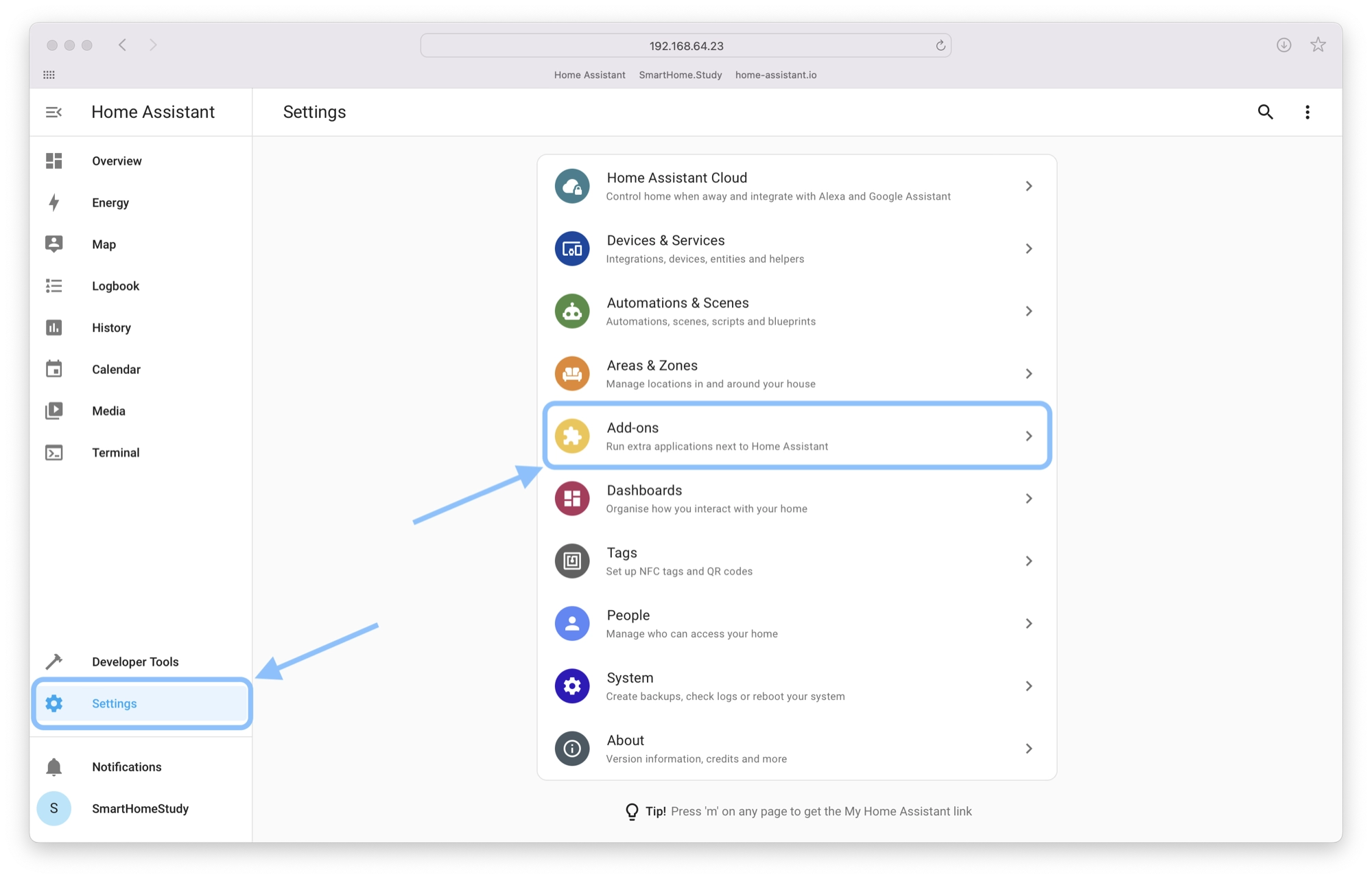Go back in browser history

point(123,45)
